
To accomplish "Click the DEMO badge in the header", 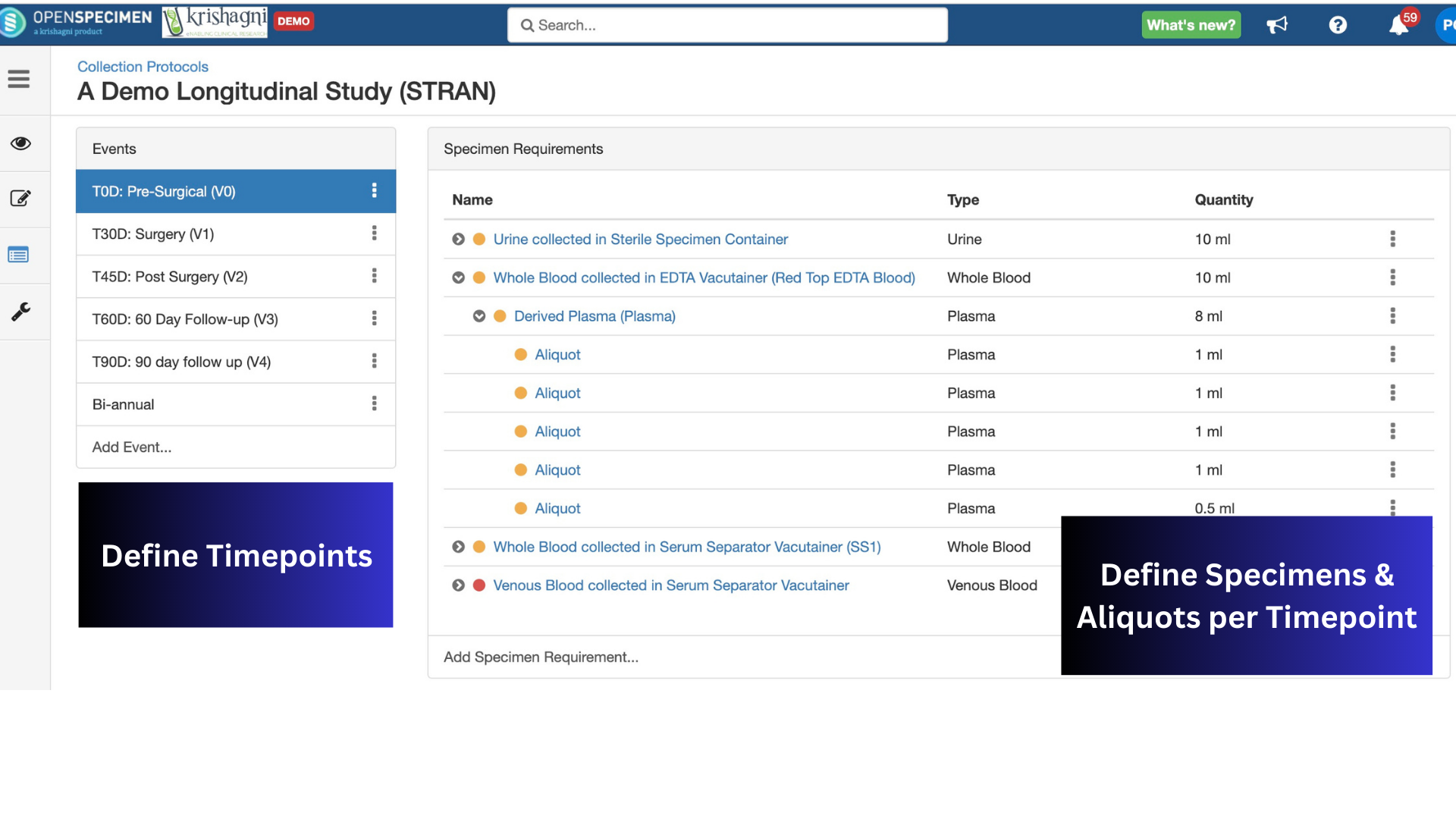I will 293,21.
